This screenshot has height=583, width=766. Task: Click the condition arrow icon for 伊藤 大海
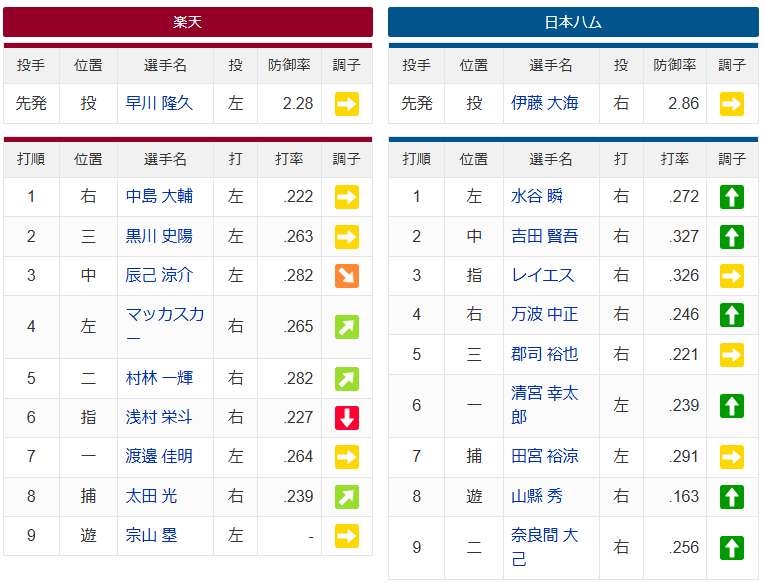732,104
